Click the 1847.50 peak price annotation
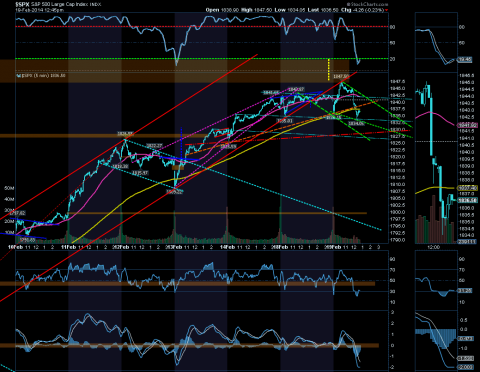Image resolution: width=480 pixels, height=372 pixels. [341, 77]
